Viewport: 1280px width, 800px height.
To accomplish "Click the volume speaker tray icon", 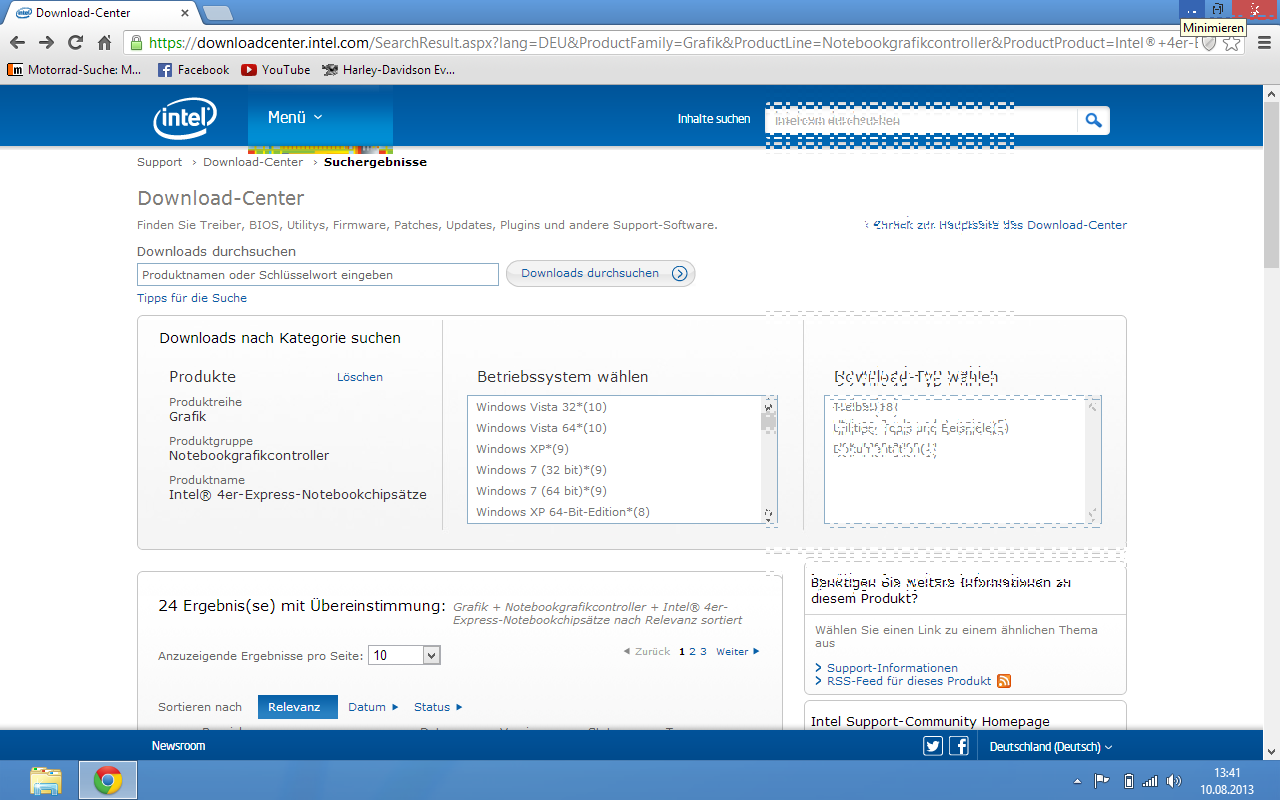I will click(1174, 781).
